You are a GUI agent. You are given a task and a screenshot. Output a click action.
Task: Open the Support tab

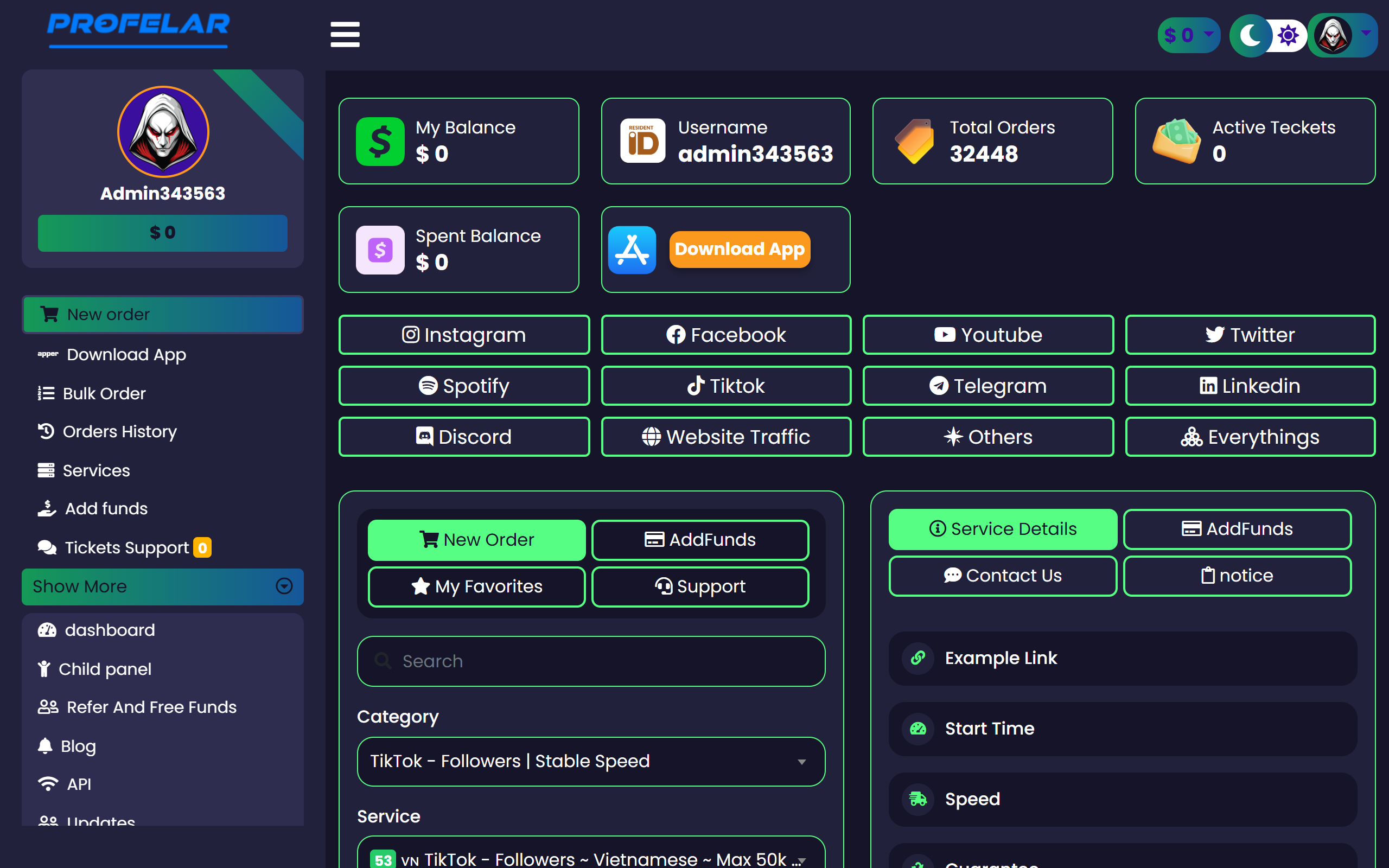pos(700,586)
